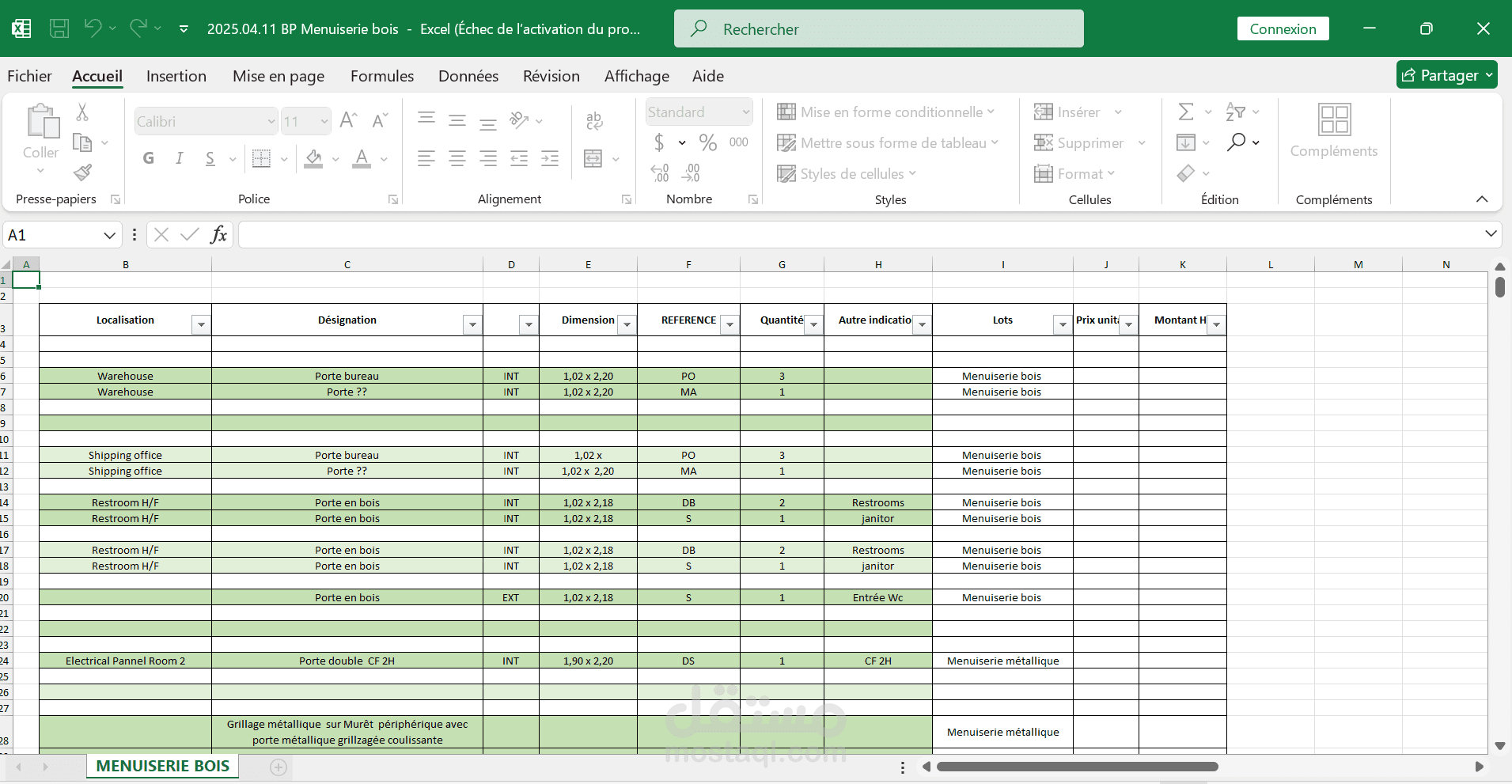Image resolution: width=1512 pixels, height=784 pixels.
Task: Toggle bold with the G button
Action: click(149, 158)
